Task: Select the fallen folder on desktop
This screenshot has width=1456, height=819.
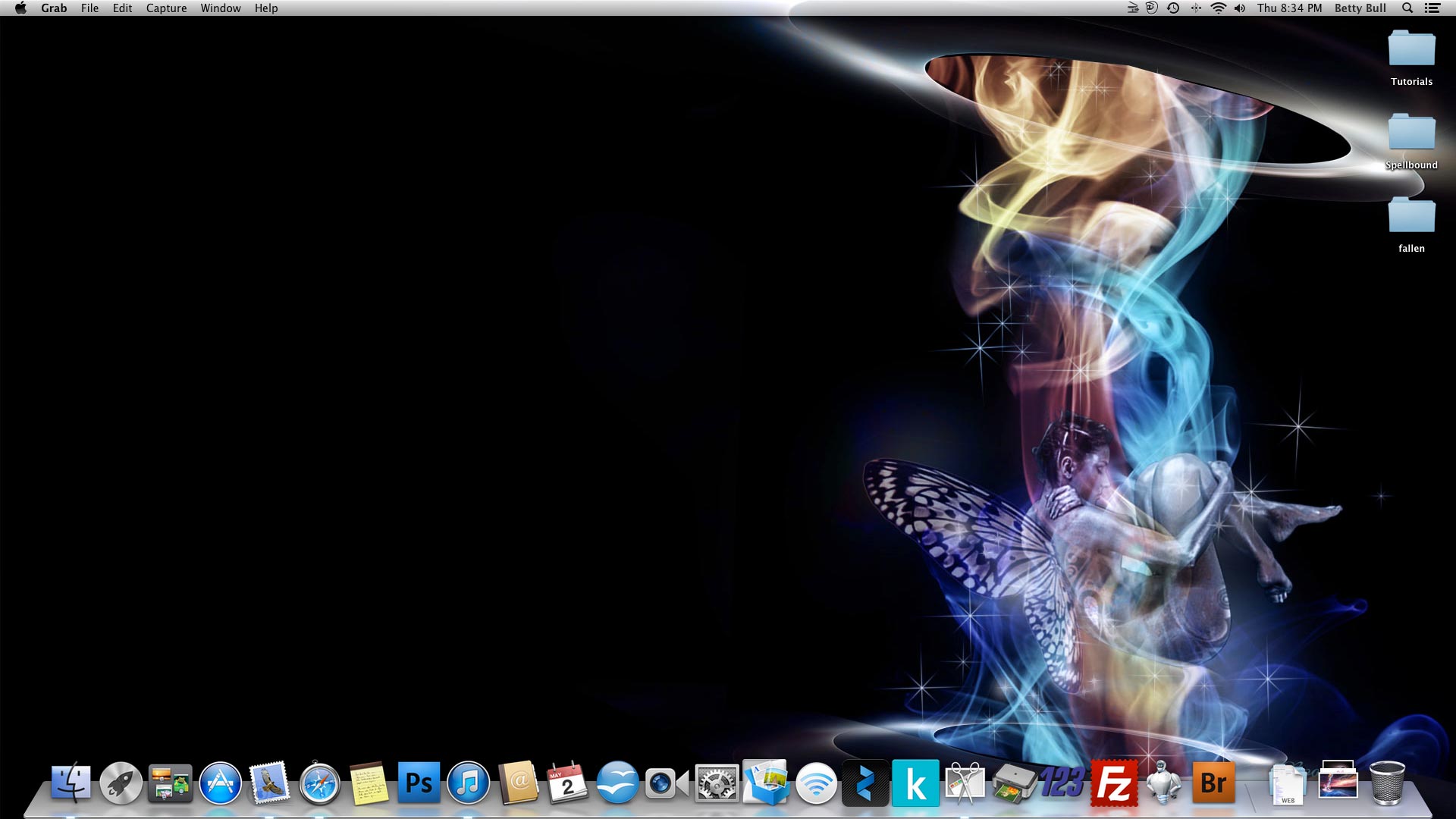Action: (x=1411, y=224)
